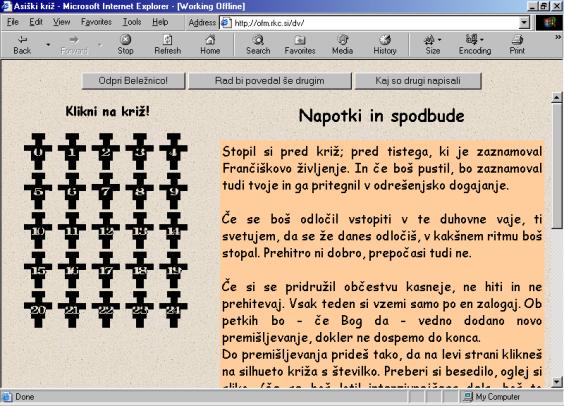Open the Search toolbar pane

coord(258,45)
